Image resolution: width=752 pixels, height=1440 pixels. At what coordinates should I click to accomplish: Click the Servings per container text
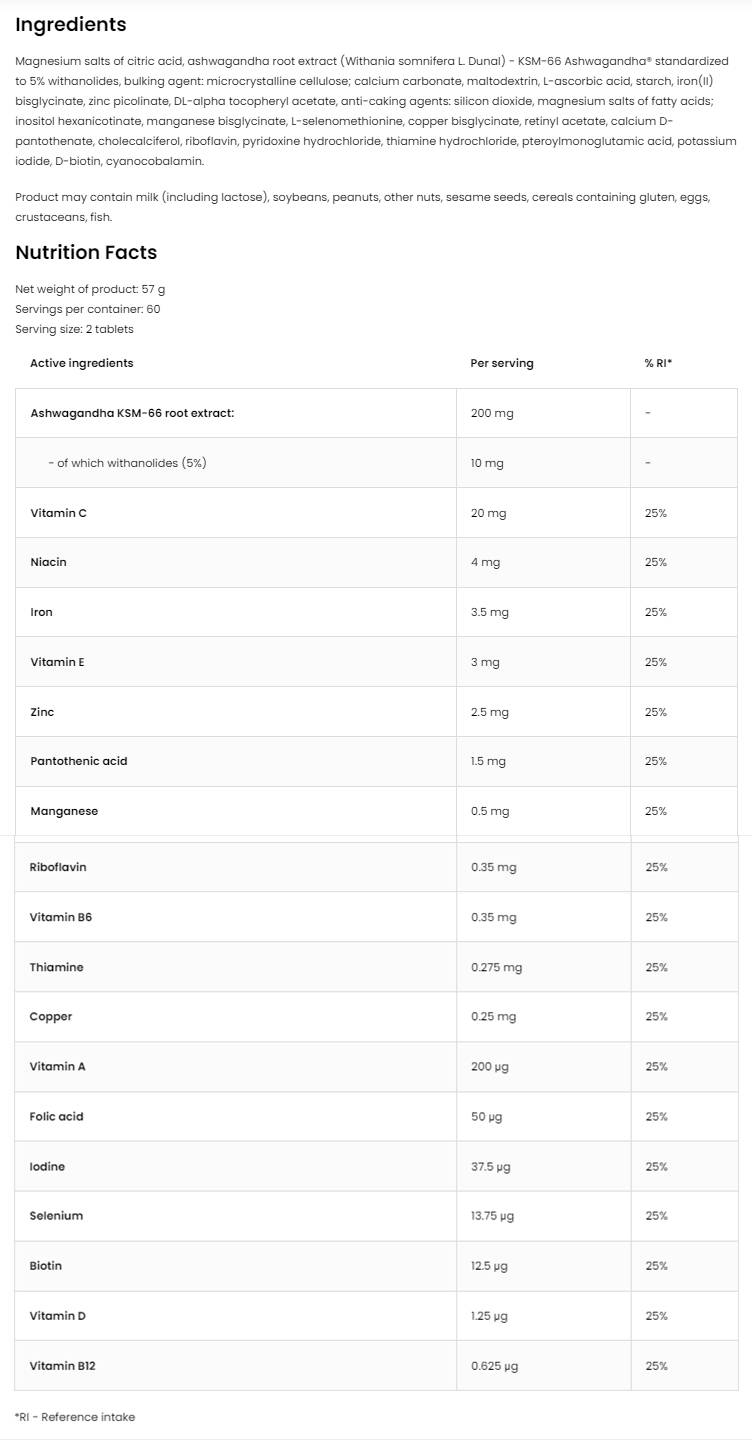click(88, 309)
